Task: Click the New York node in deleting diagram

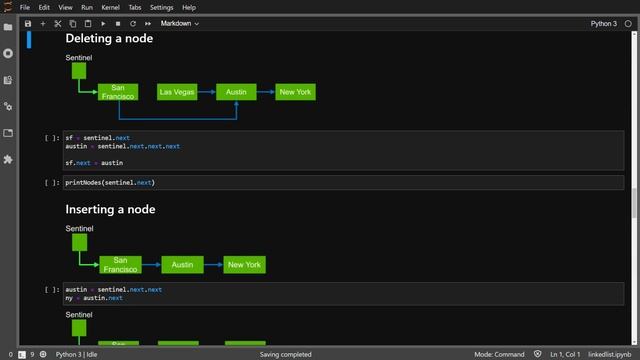Action: [295, 92]
